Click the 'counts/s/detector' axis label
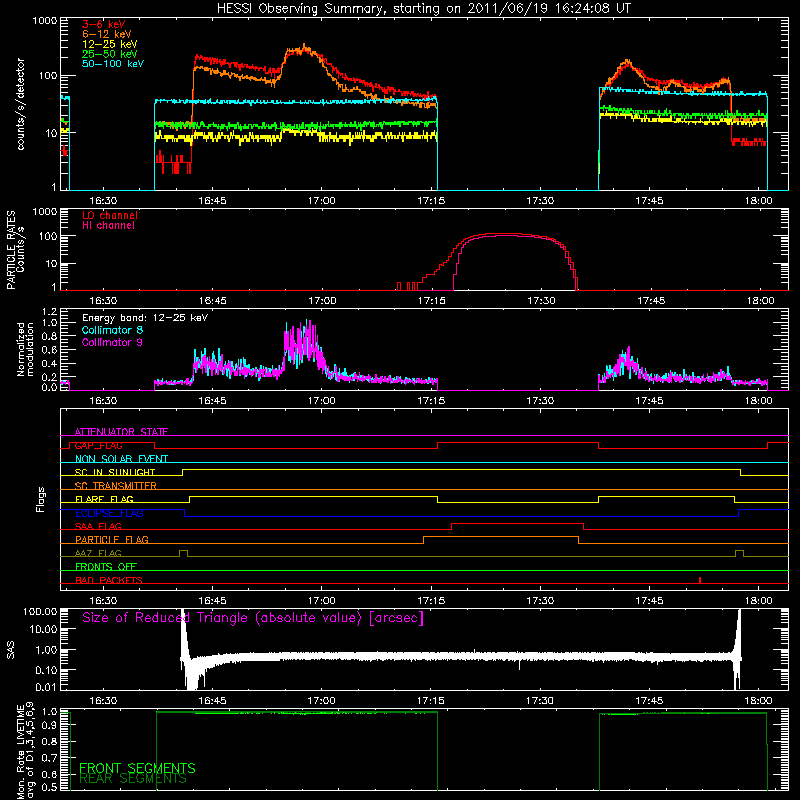Screen dimensions: 800x800 point(21,104)
